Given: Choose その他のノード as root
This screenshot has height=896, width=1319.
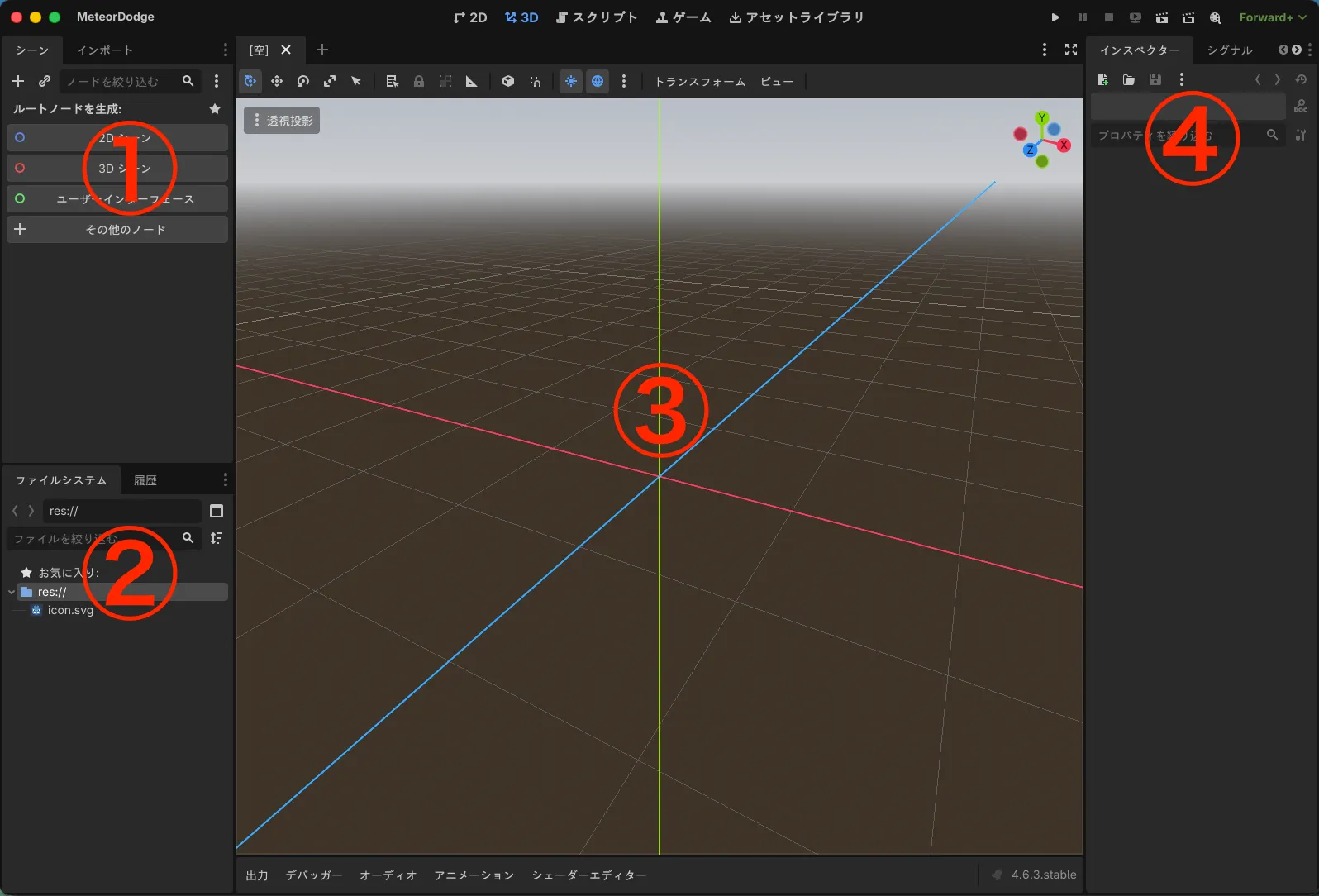Looking at the screenshot, I should point(117,229).
